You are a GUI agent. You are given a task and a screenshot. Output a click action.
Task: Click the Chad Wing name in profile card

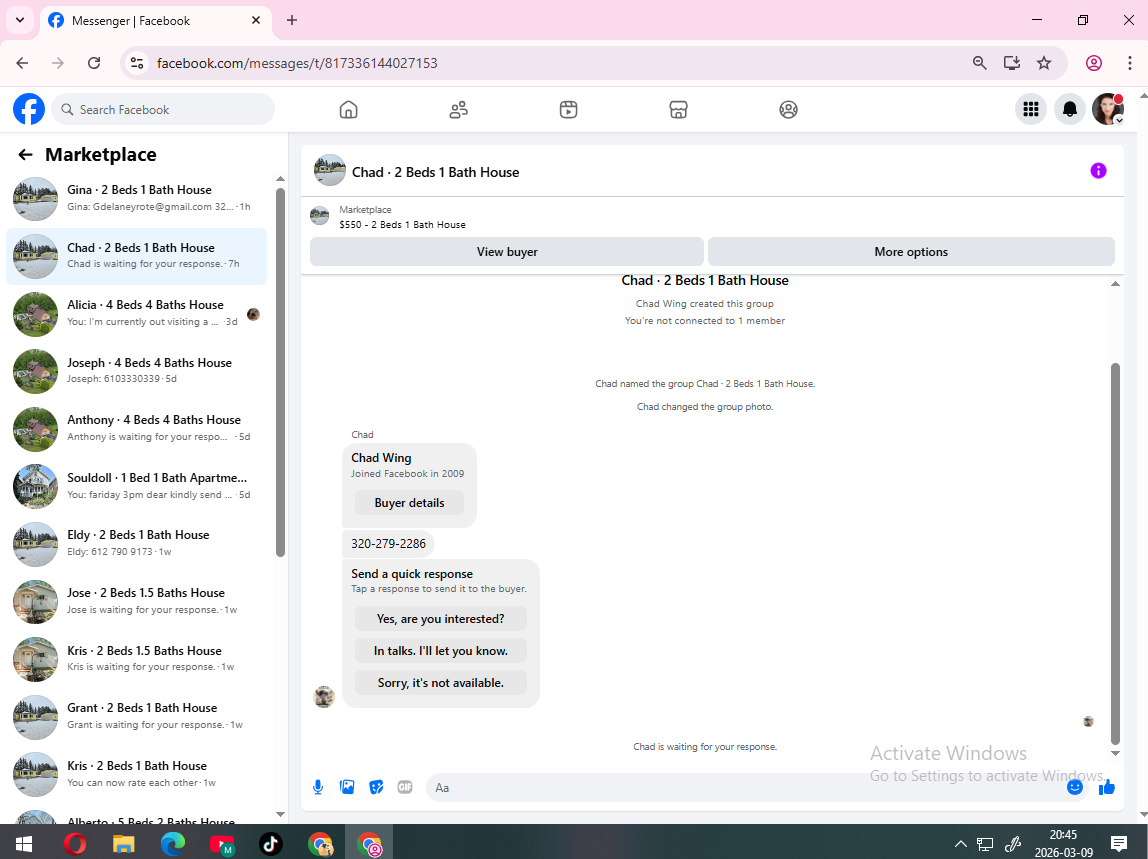pyautogui.click(x=381, y=458)
